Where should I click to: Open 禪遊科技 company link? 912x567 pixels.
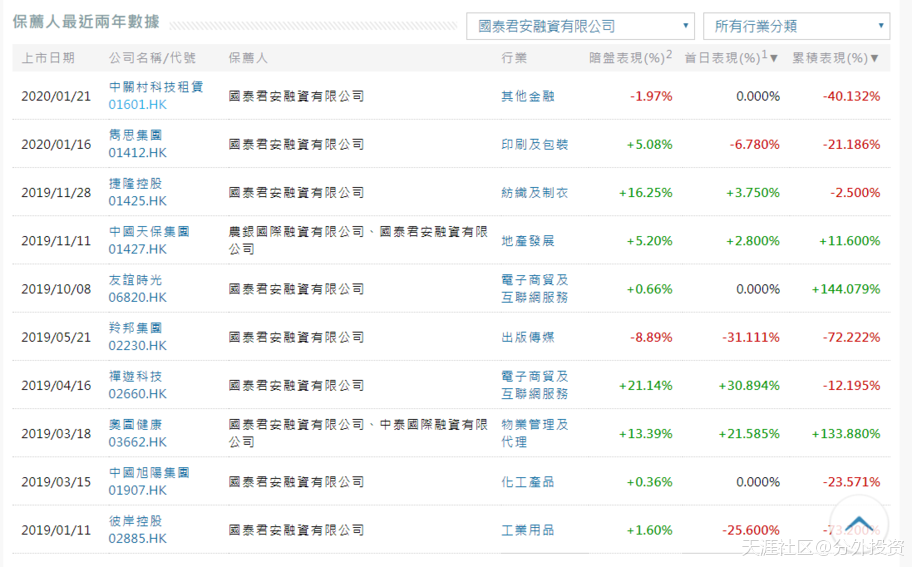[x=135, y=376]
